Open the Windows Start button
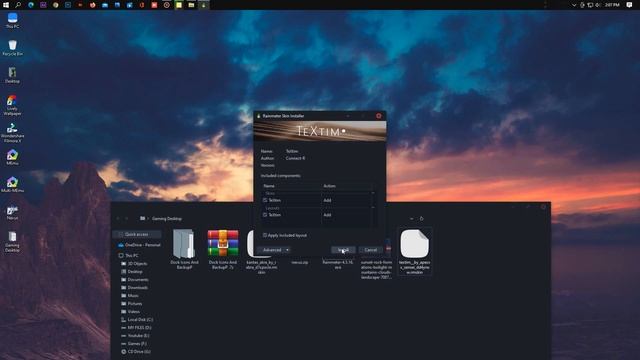 click(x=6, y=5)
